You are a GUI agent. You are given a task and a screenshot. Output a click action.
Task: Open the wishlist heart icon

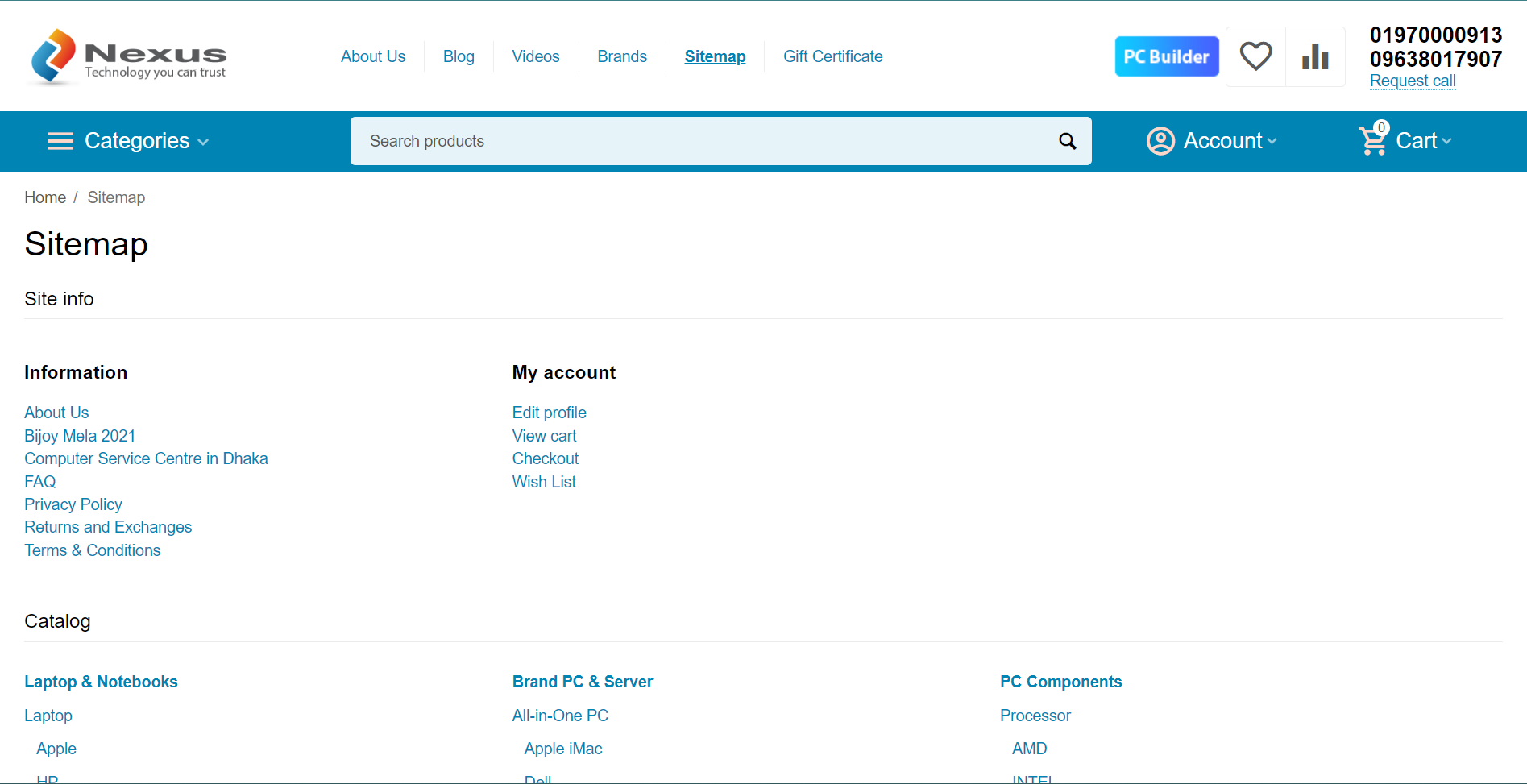pyautogui.click(x=1255, y=56)
